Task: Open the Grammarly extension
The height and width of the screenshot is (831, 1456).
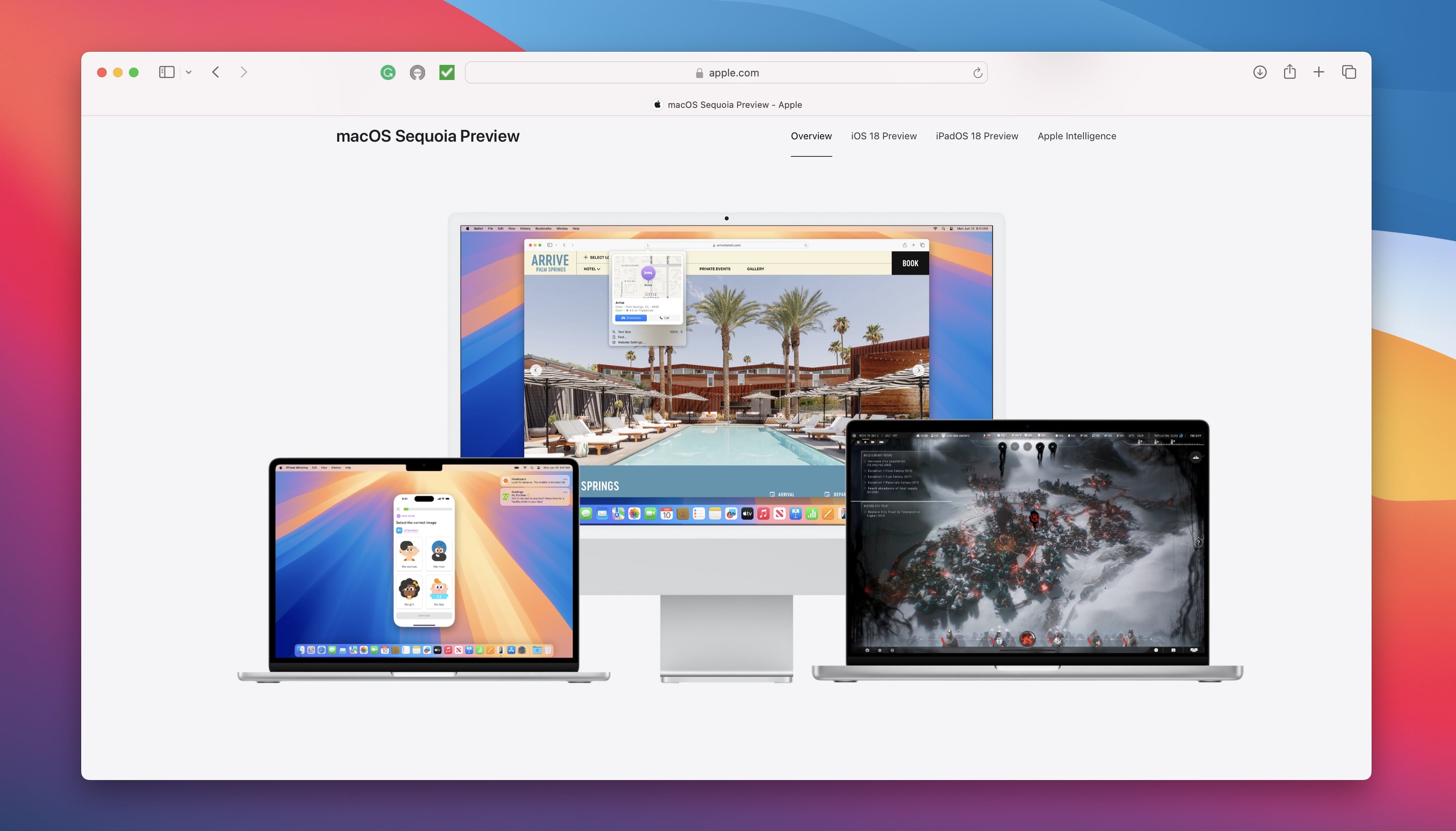Action: 388,72
